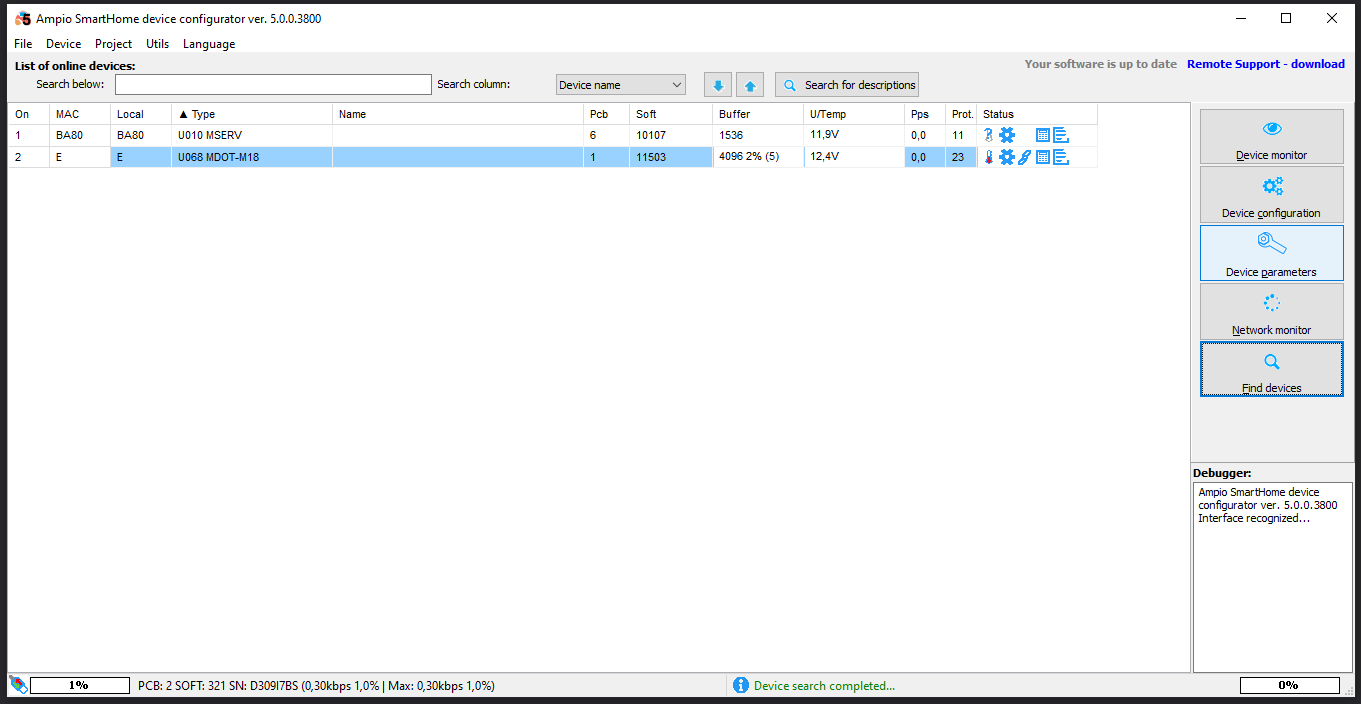Screen dimensions: 1361x704
Task: Open Device parameters
Action: pyautogui.click(x=1272, y=253)
